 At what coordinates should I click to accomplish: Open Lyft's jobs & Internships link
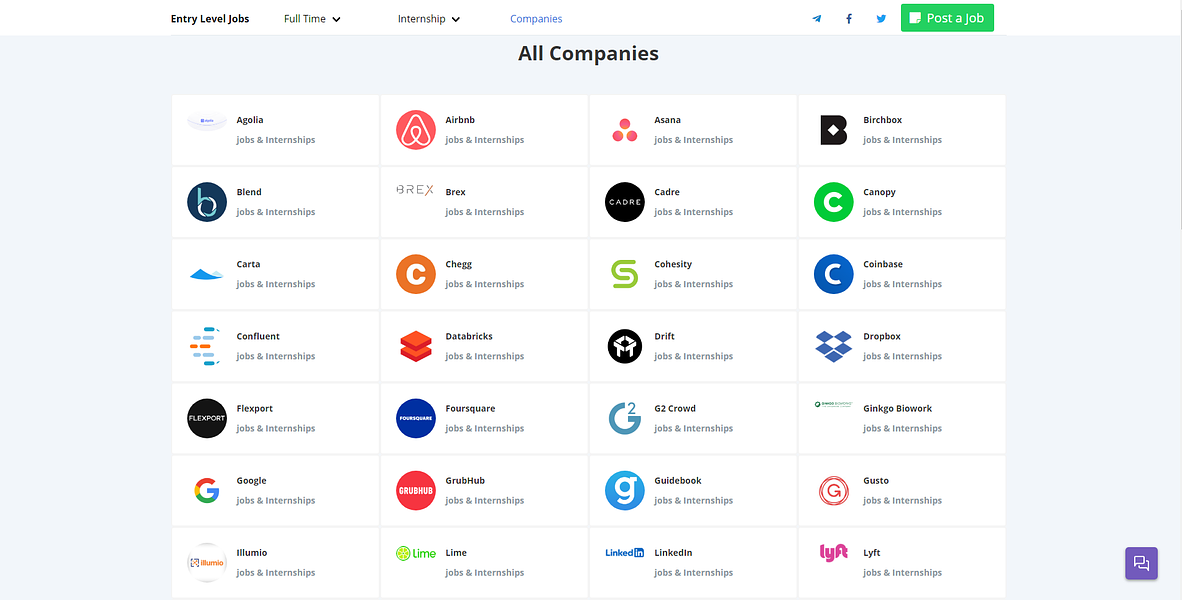(x=902, y=573)
